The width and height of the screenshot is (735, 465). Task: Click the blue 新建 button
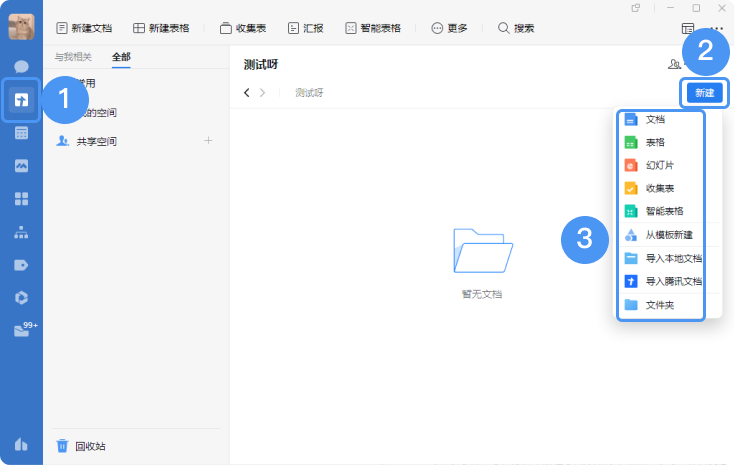[704, 93]
